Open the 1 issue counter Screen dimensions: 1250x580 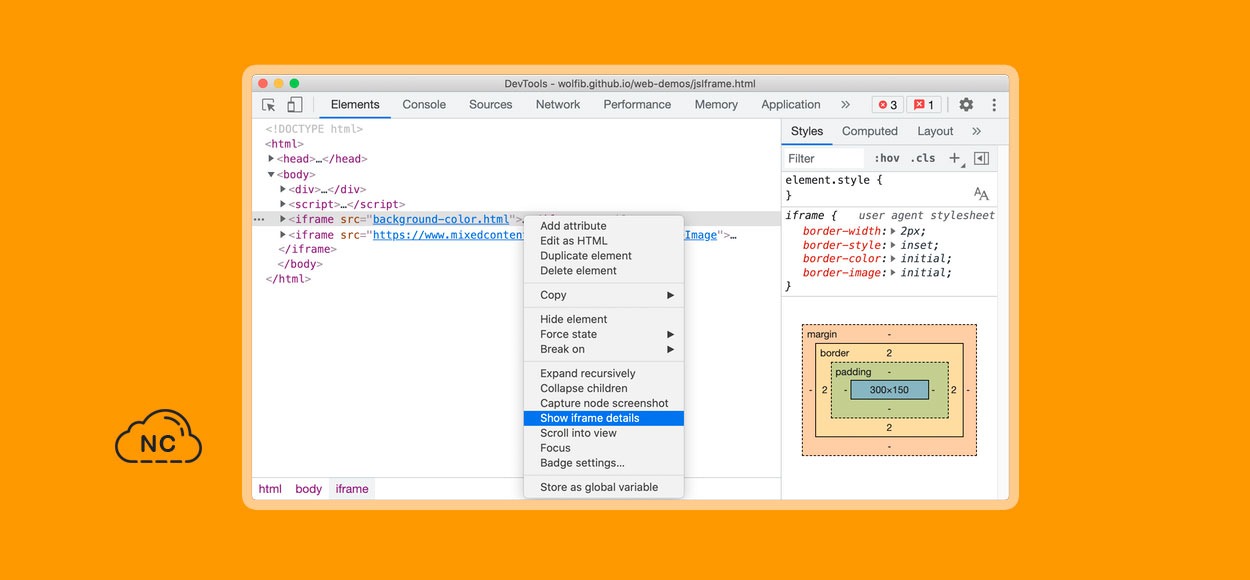pos(924,105)
